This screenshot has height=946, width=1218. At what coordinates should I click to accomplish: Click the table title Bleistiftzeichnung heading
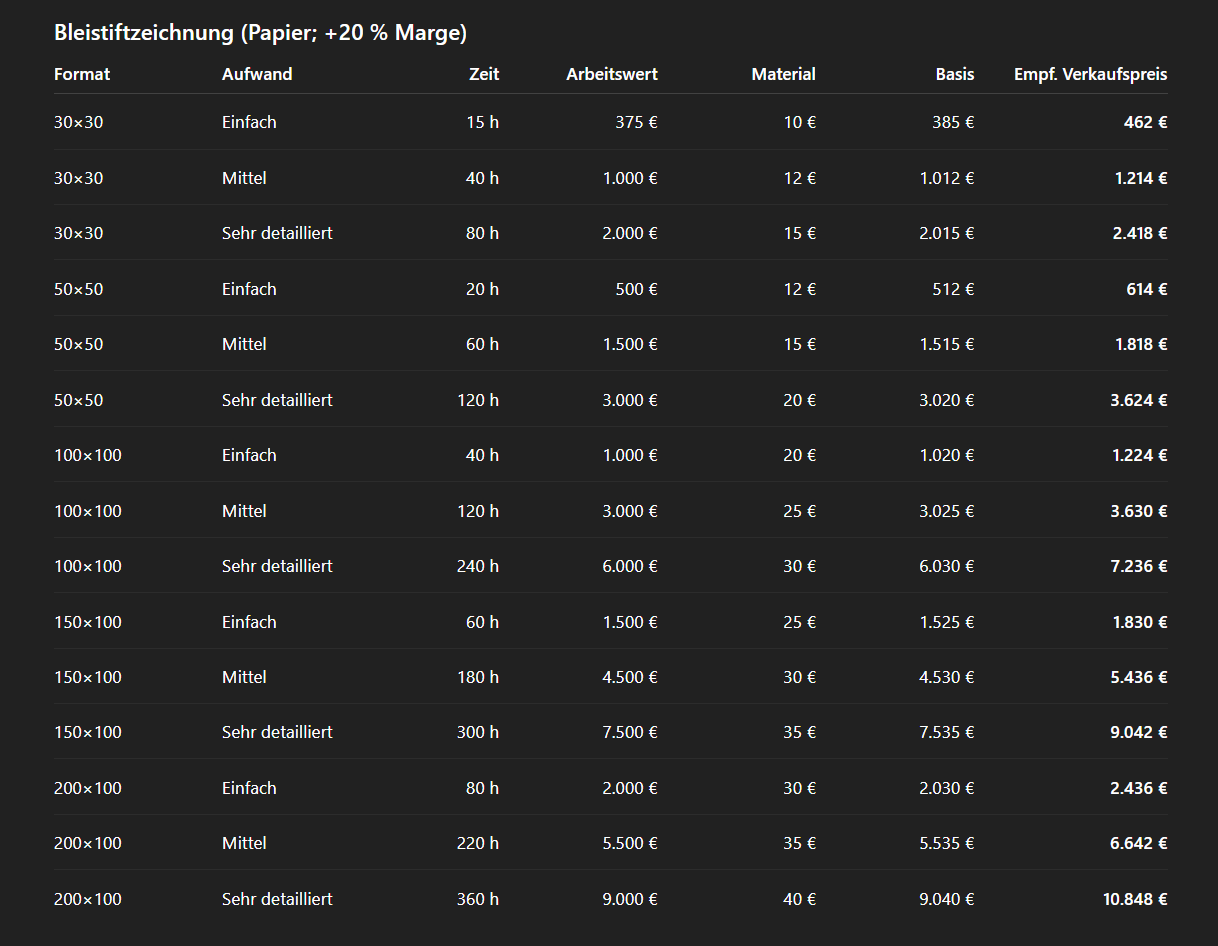(x=260, y=33)
